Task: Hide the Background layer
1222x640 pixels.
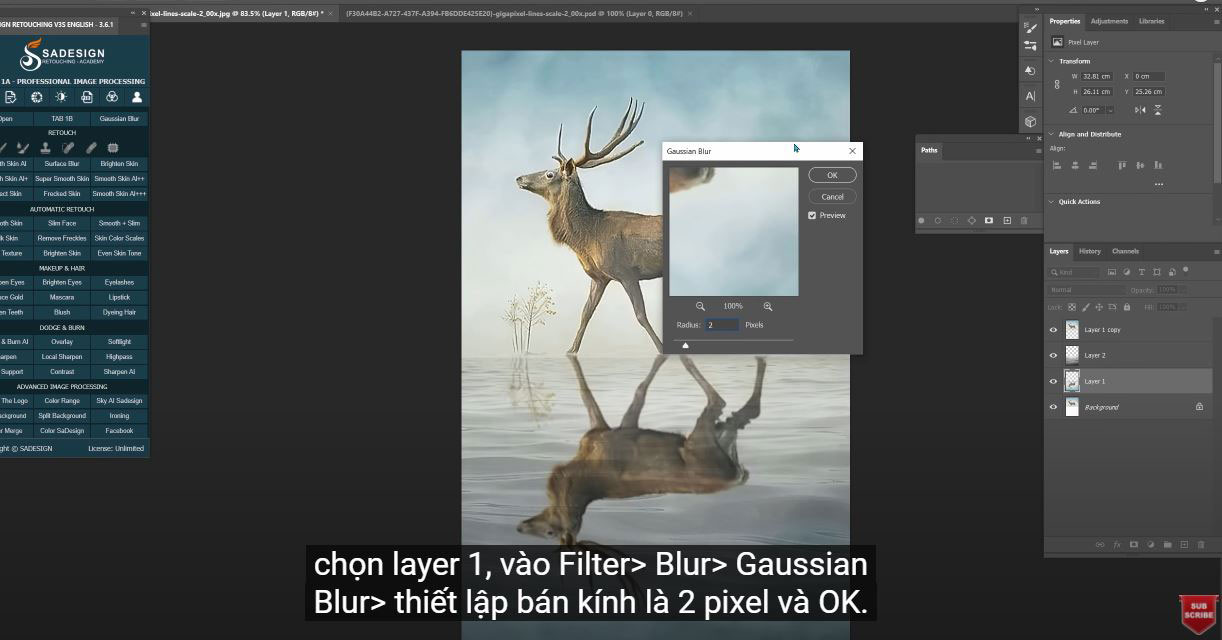Action: point(1053,407)
